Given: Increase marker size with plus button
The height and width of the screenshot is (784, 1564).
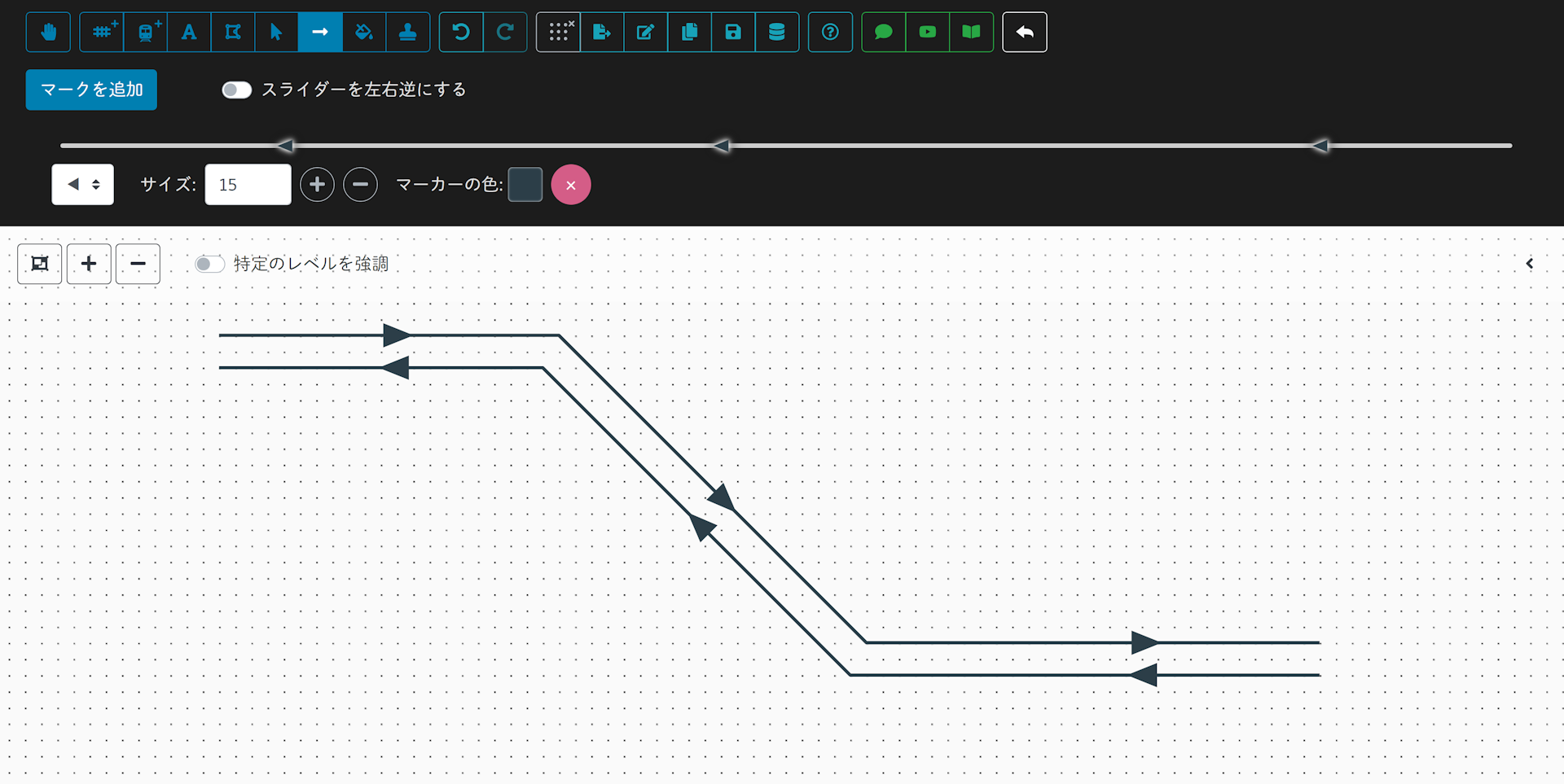Looking at the screenshot, I should click(x=317, y=185).
